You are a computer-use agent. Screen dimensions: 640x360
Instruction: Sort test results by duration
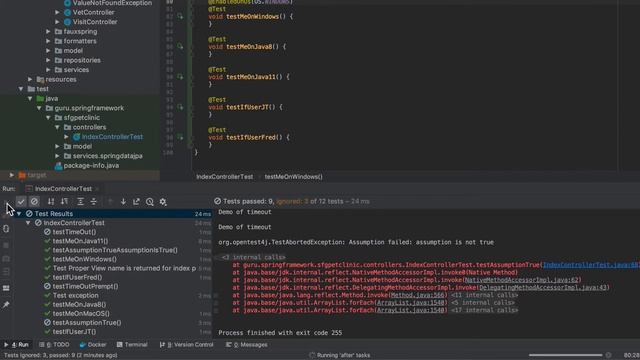pyautogui.click(x=64, y=202)
